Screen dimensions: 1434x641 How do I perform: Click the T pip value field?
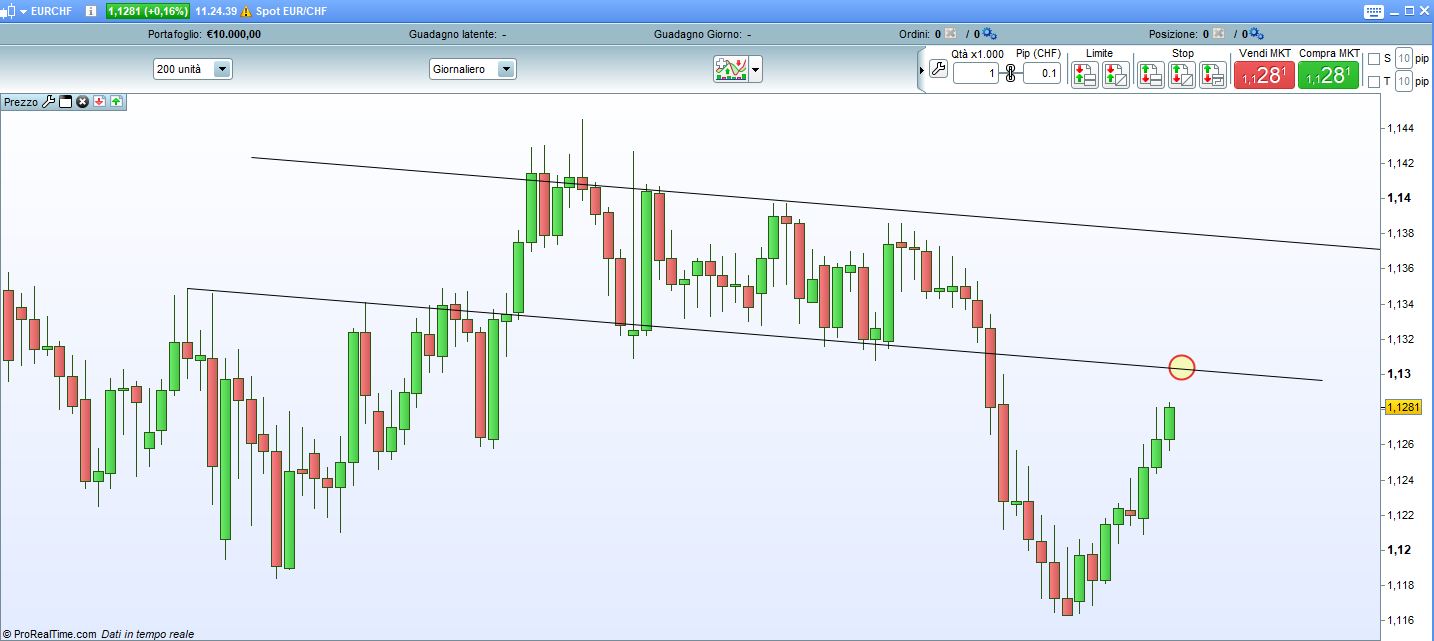pyautogui.click(x=1403, y=82)
